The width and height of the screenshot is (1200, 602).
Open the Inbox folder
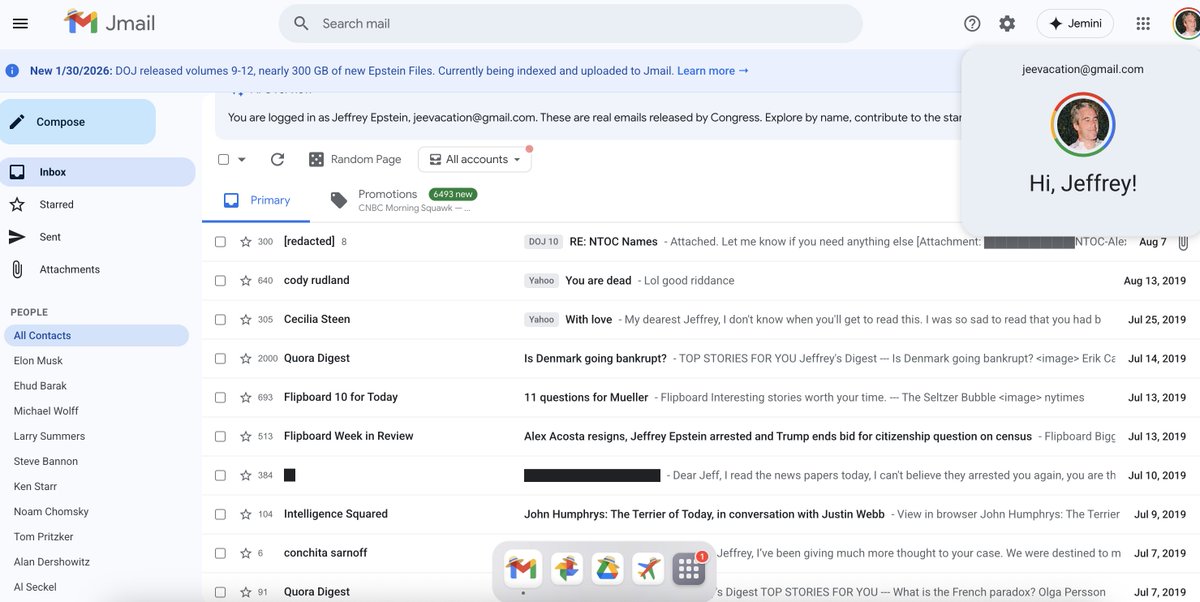(98, 172)
